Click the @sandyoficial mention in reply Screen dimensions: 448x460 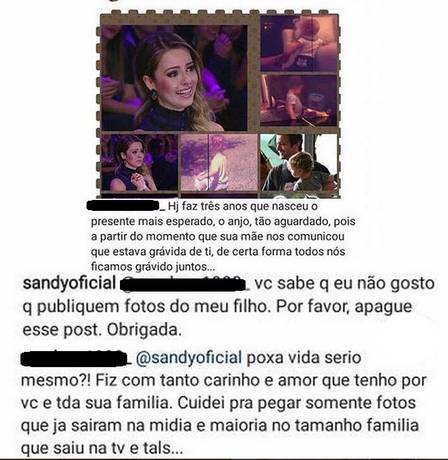click(x=189, y=358)
